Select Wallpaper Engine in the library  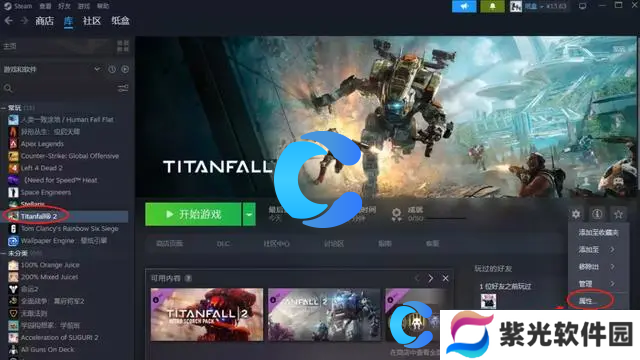[x=64, y=241]
